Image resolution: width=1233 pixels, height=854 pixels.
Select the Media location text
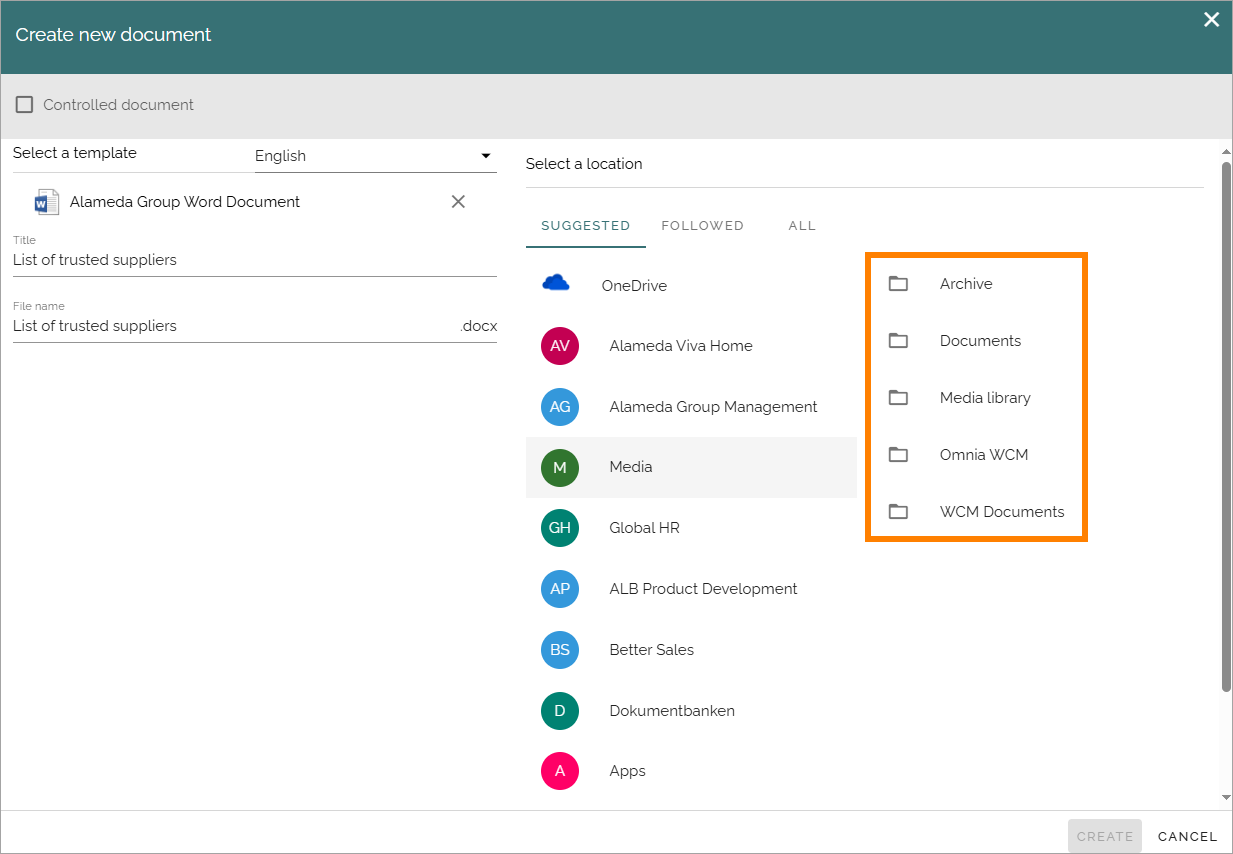(631, 467)
